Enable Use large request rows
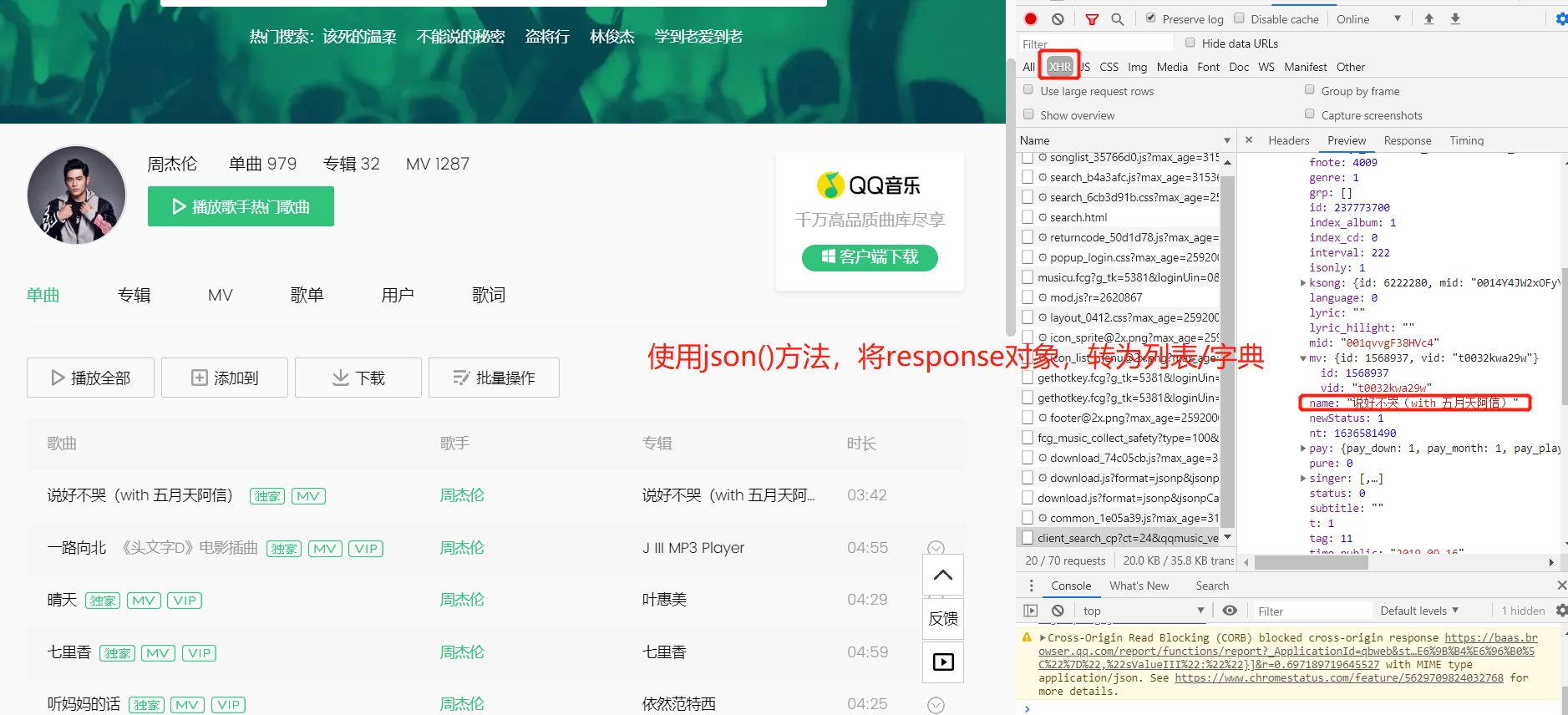1568x715 pixels. tap(1029, 89)
